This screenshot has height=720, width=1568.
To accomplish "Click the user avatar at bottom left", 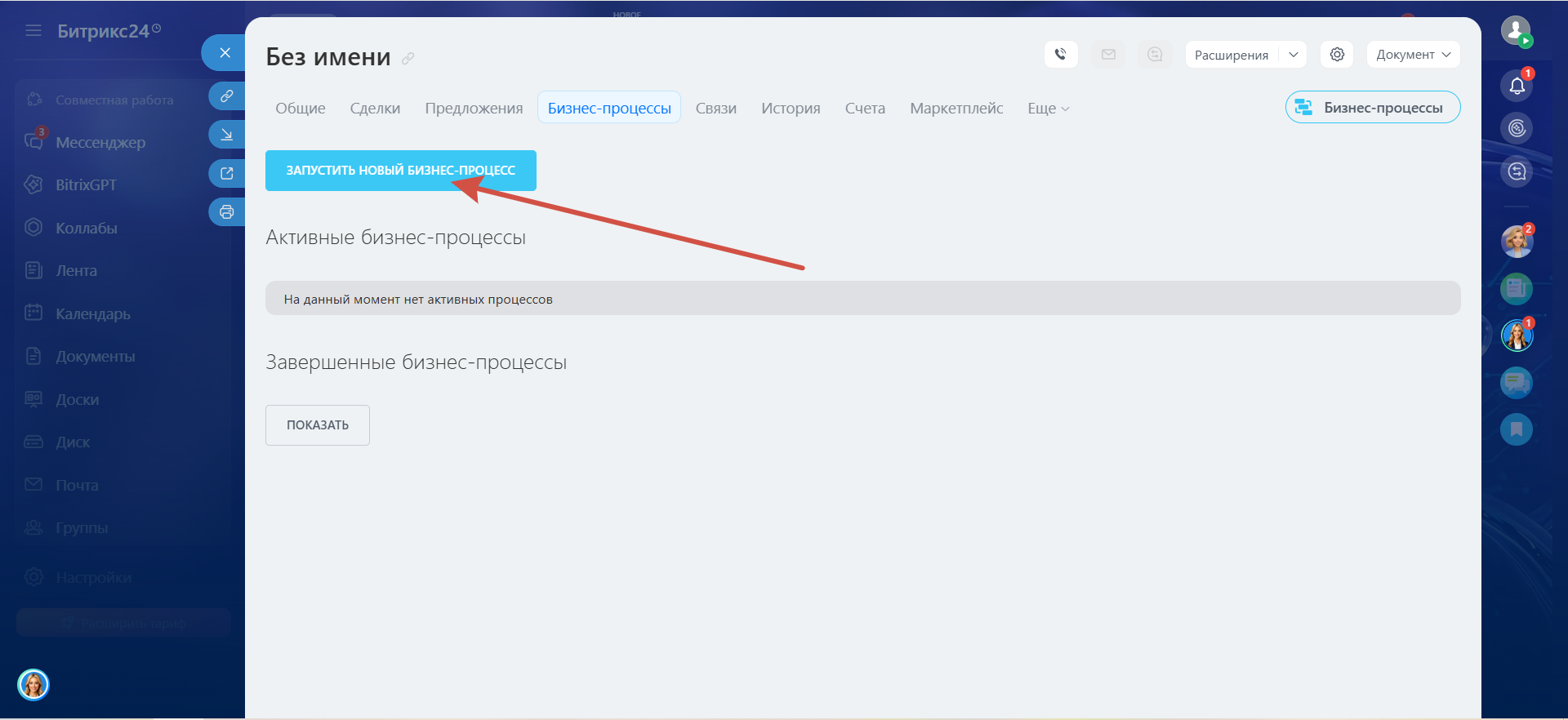I will (33, 685).
